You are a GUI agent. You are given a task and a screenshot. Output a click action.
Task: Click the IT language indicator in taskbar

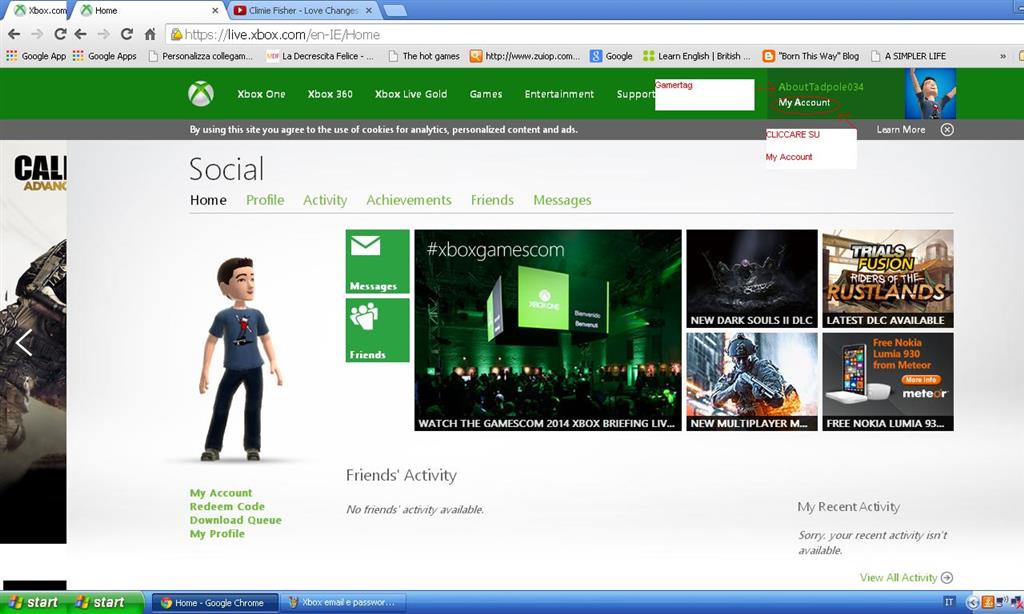(949, 602)
